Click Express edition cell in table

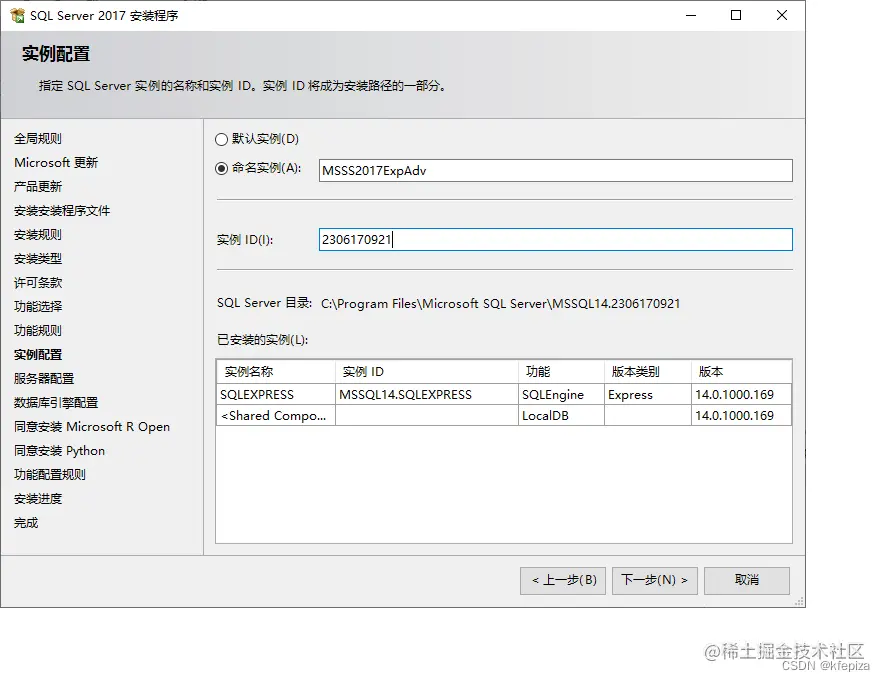[647, 395]
